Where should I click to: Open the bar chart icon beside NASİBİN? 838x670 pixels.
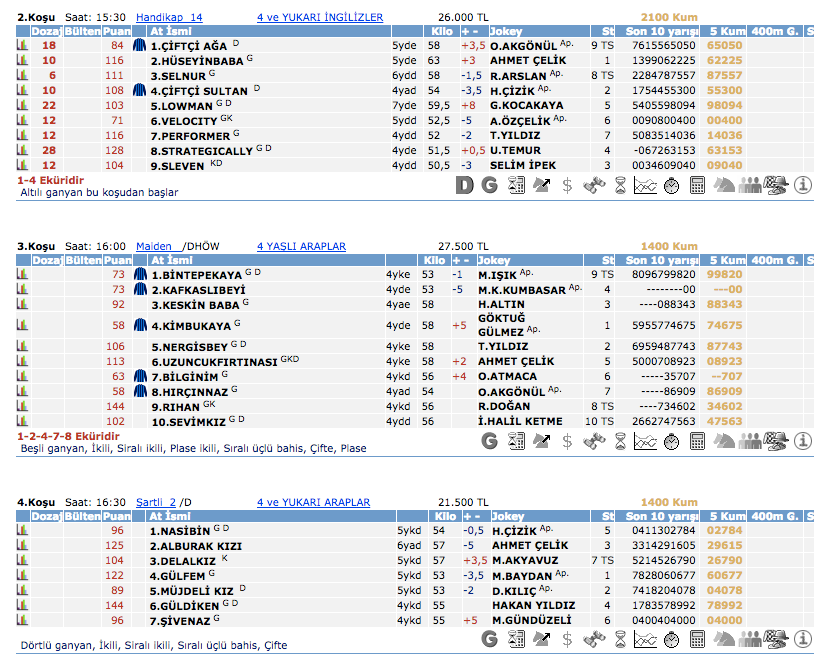click(x=22, y=530)
